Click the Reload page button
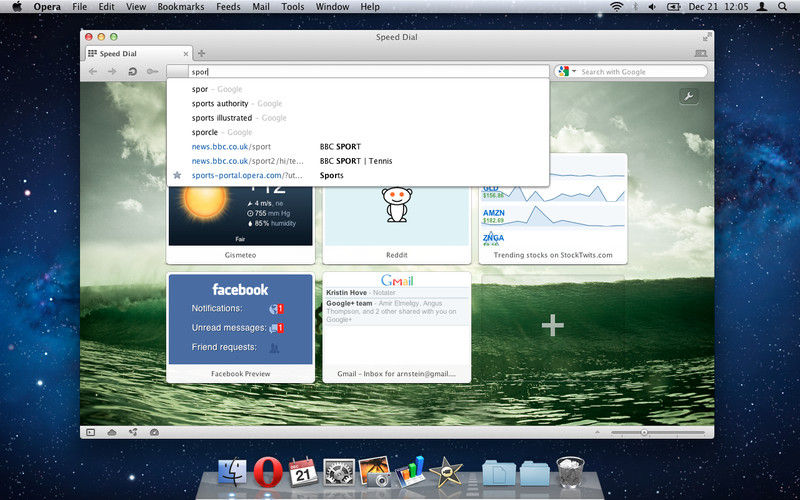Screen dimensions: 800x500 click(132, 72)
